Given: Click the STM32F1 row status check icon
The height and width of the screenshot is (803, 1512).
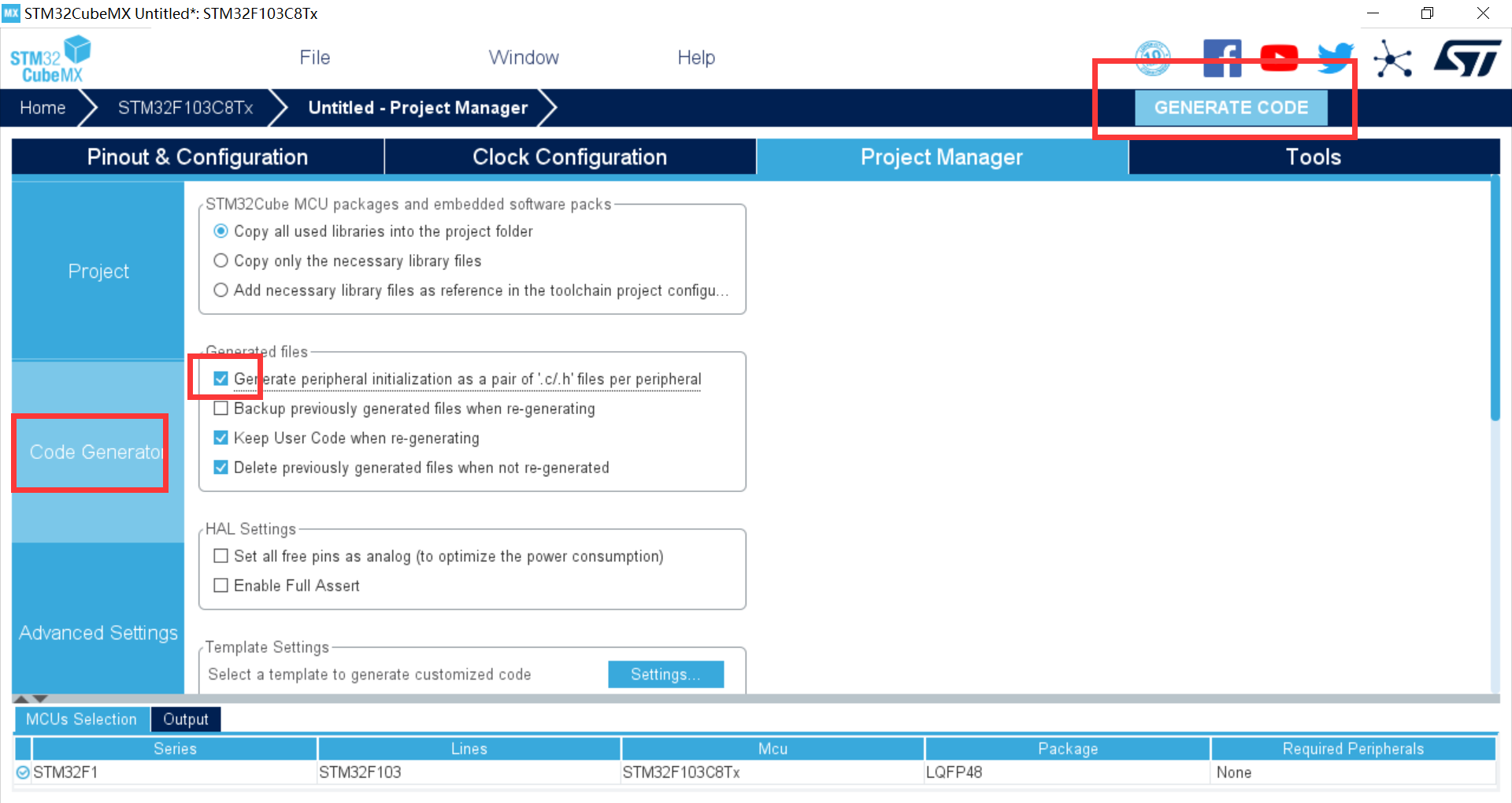Looking at the screenshot, I should tap(23, 772).
